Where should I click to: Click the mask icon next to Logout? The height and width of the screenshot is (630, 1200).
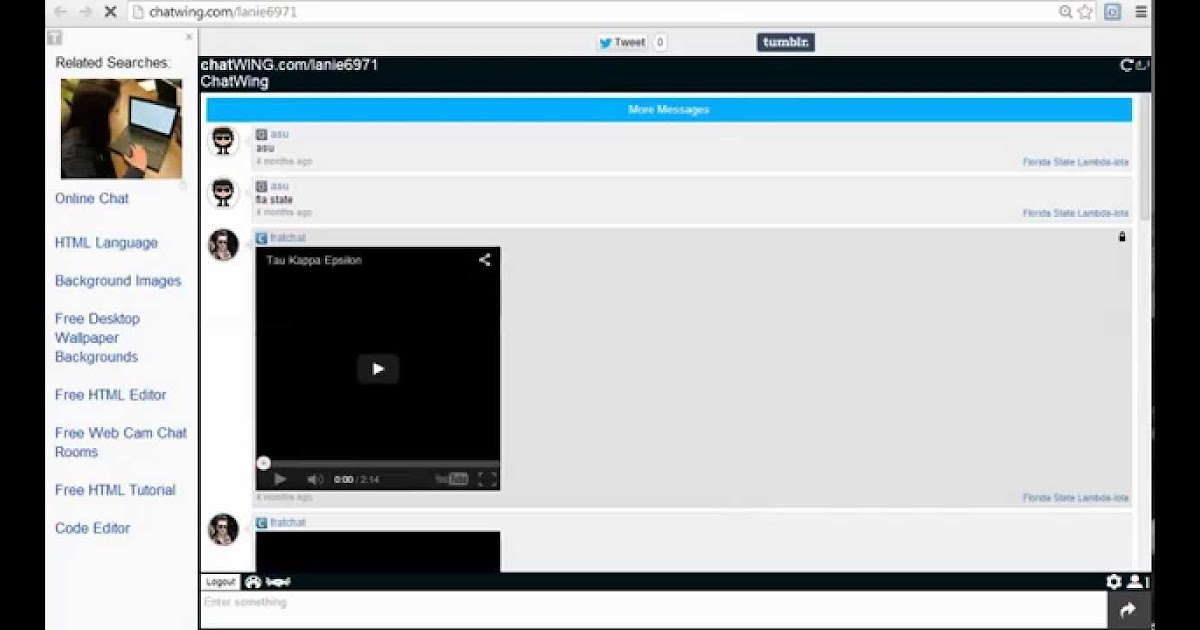[252, 581]
